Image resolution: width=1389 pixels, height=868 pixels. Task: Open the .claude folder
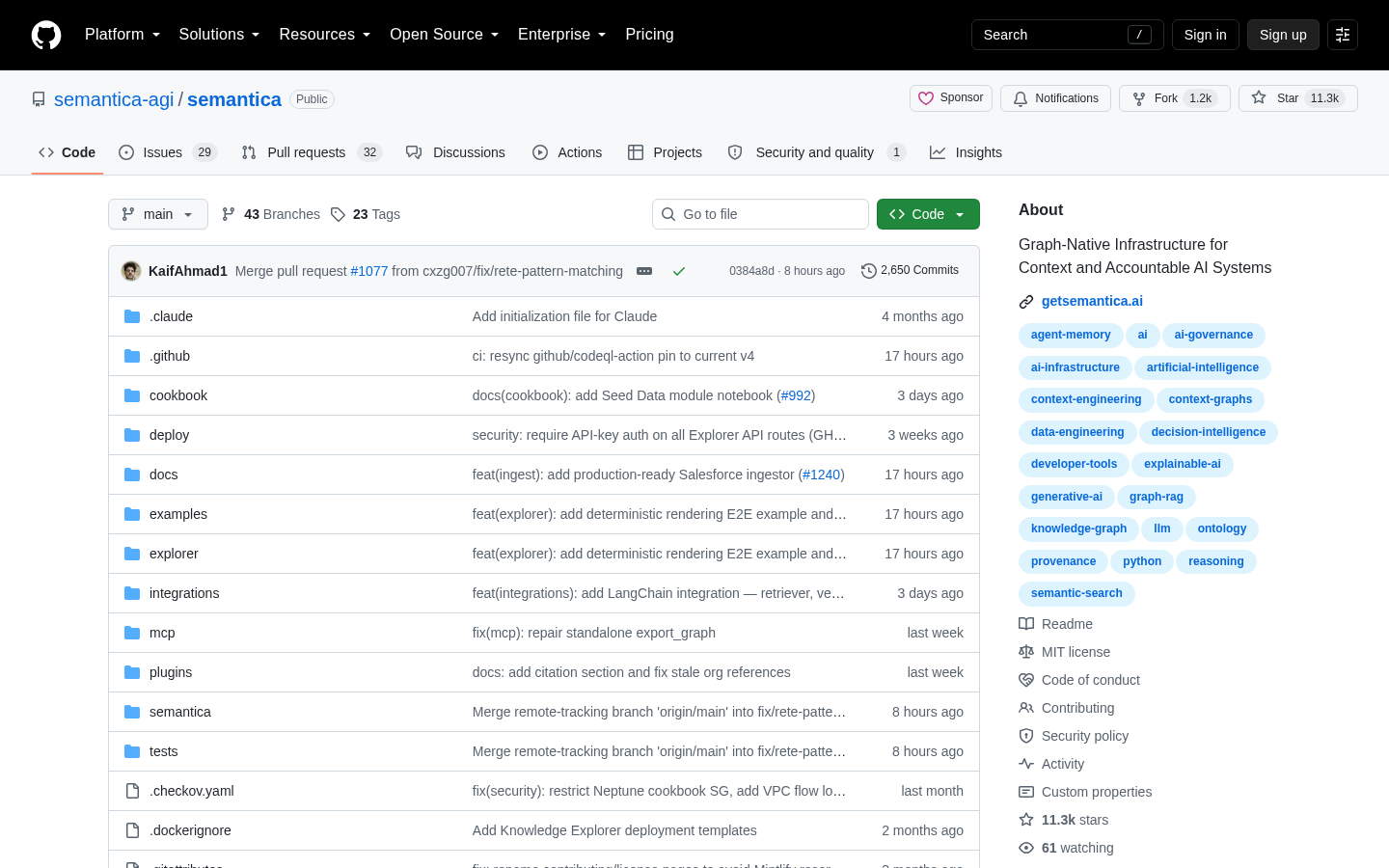(171, 316)
